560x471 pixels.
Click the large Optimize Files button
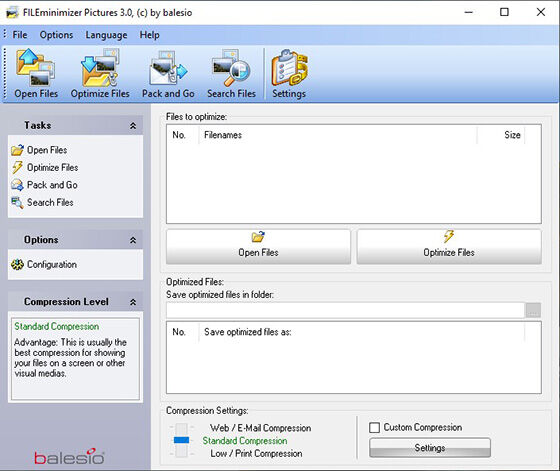click(449, 247)
